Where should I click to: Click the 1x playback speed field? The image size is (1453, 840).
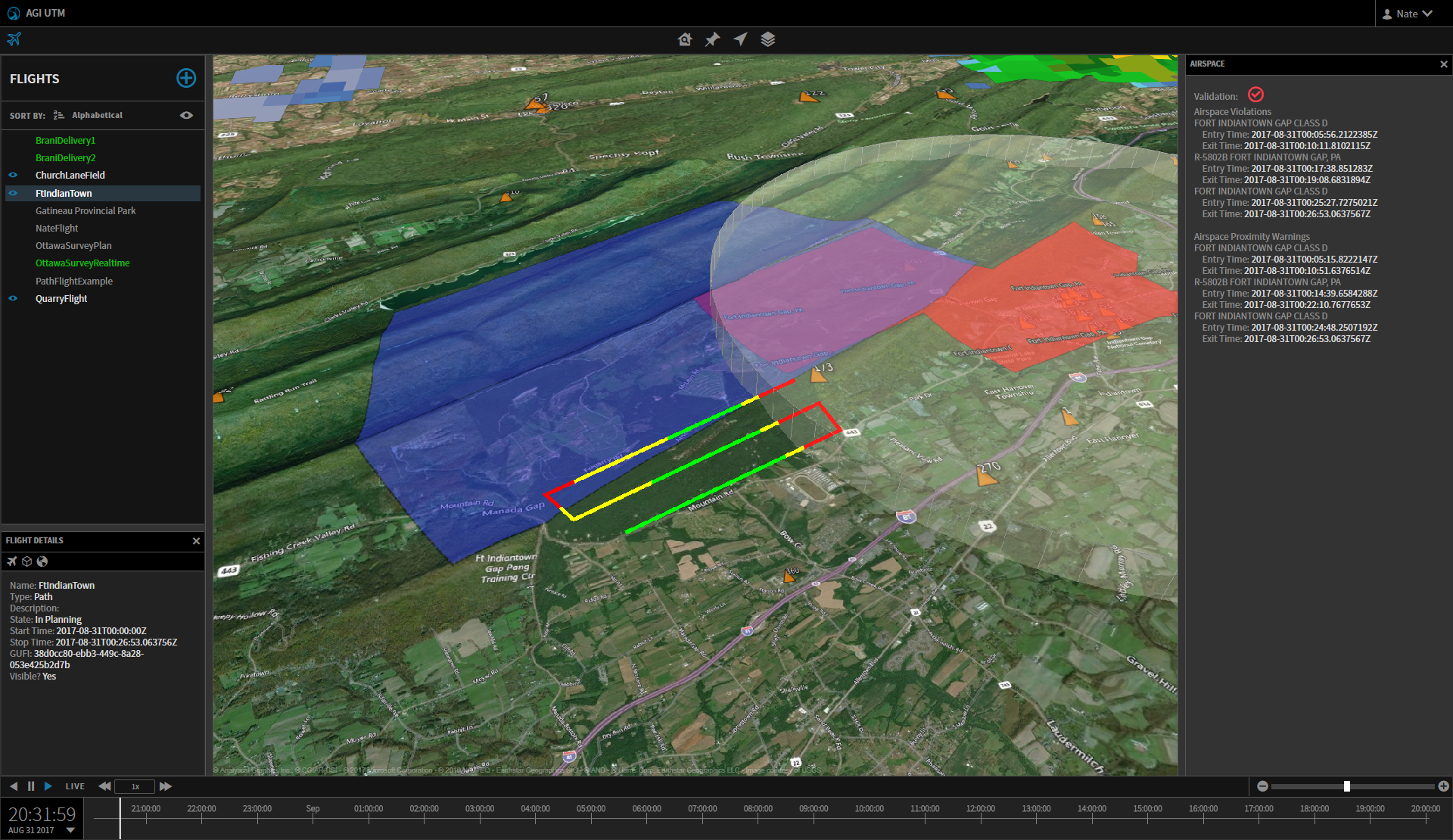click(x=135, y=786)
